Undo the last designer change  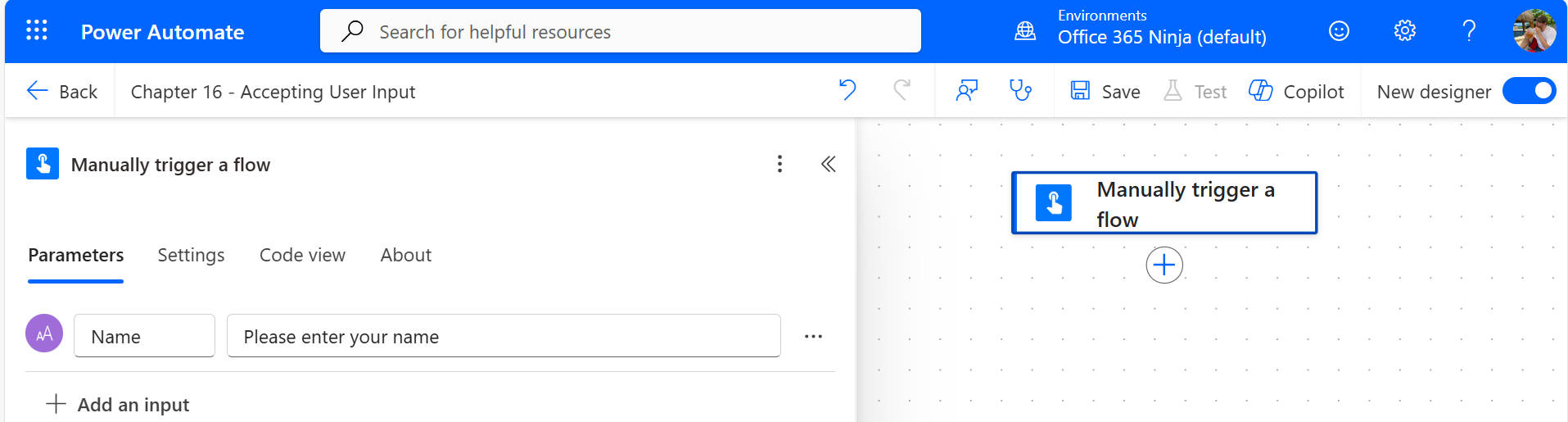click(847, 90)
